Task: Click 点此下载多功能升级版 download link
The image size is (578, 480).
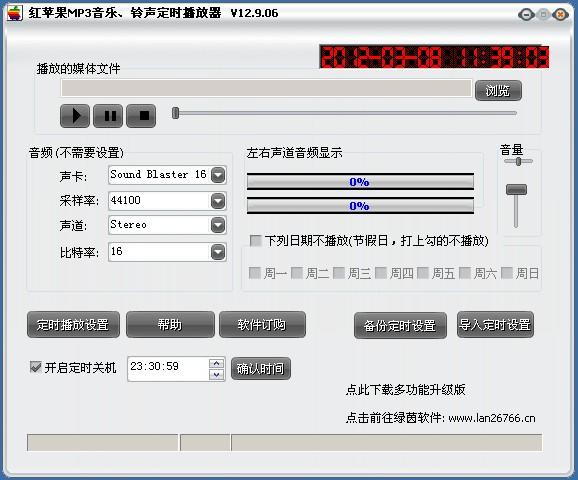Action: click(405, 390)
